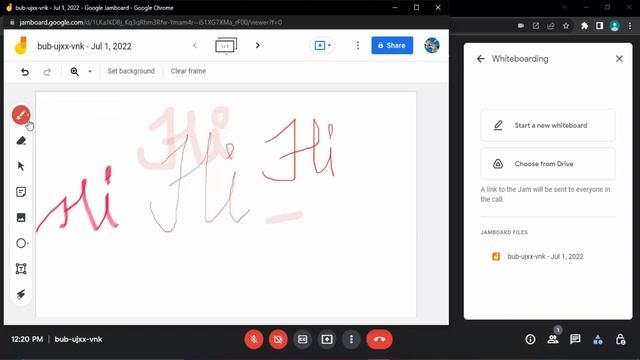Screen dimensions: 640x360
Task: Click the zoom magnifier icon
Action: point(75,71)
